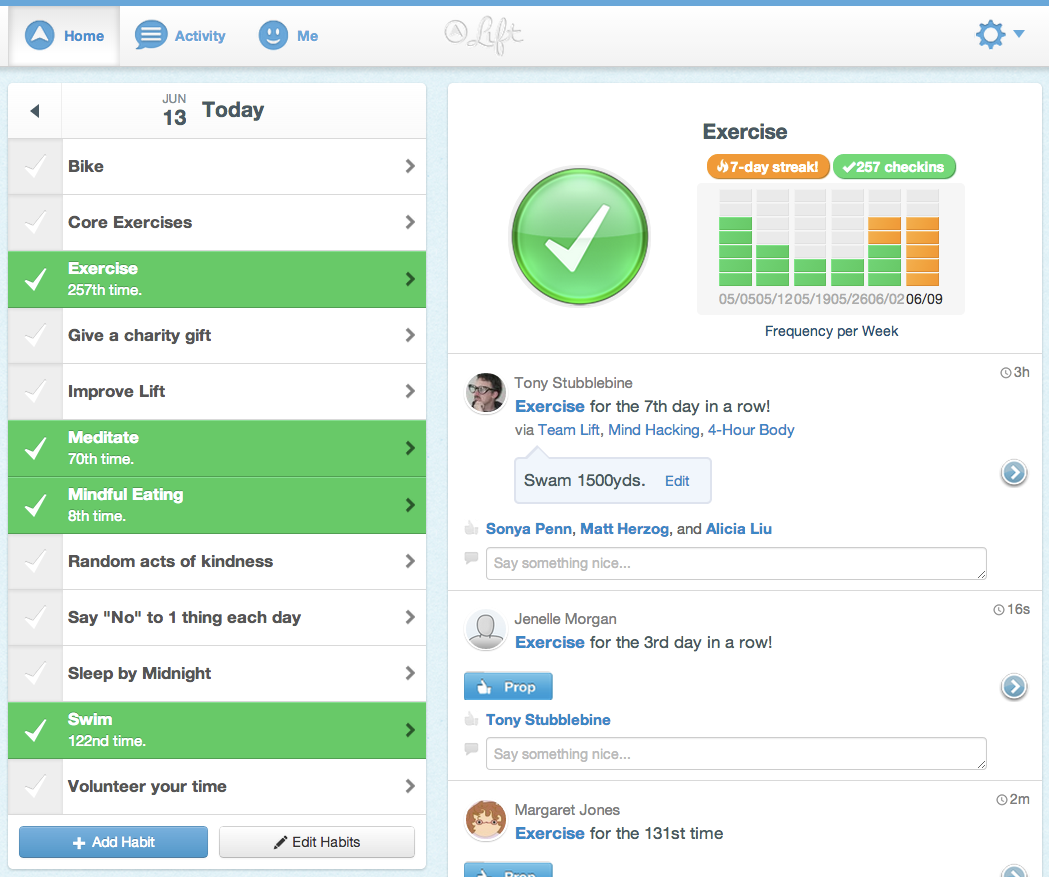Click Margaret Jones's avatar

point(485,820)
